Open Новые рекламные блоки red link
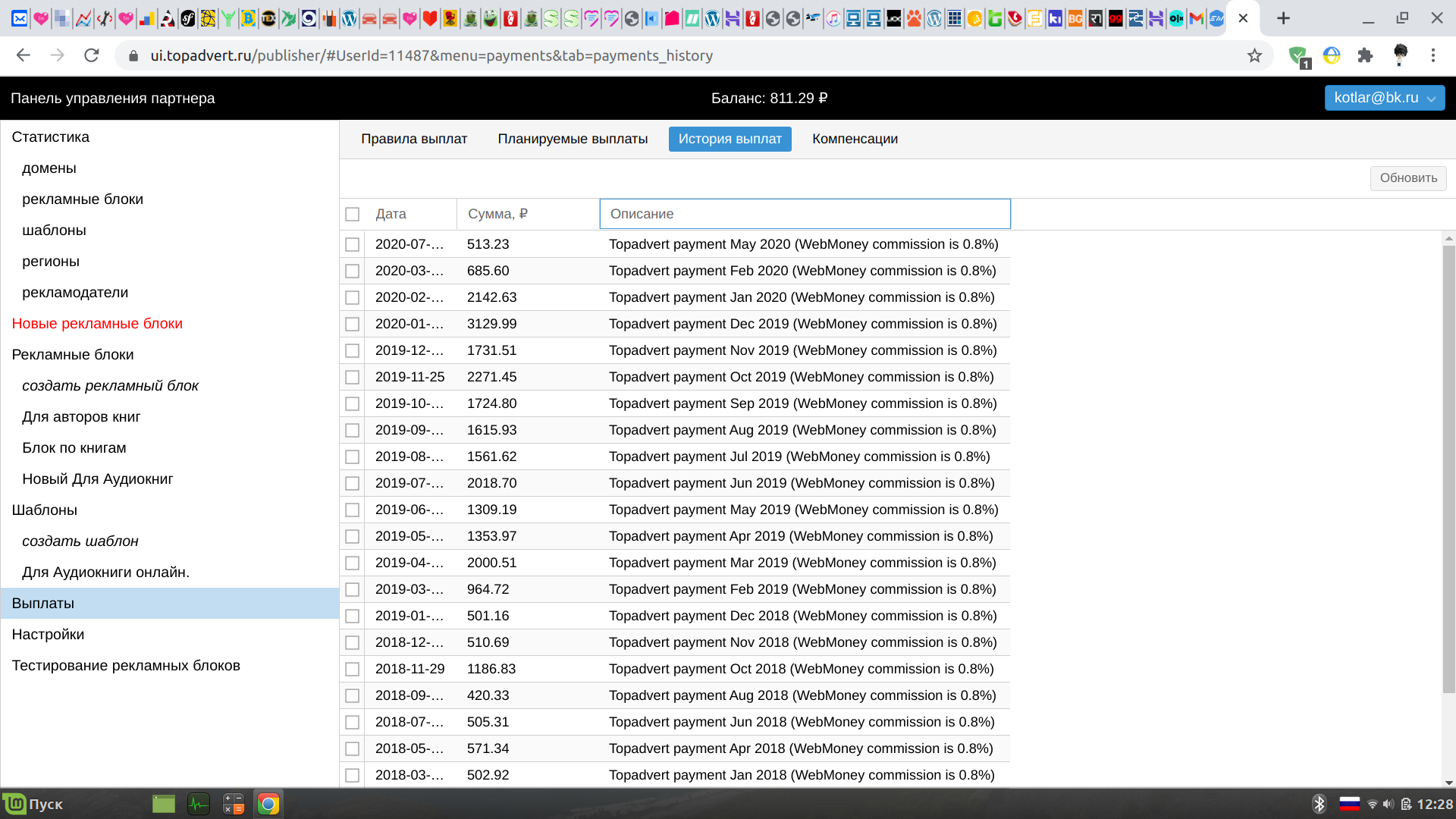The height and width of the screenshot is (819, 1456). pyautogui.click(x=97, y=323)
